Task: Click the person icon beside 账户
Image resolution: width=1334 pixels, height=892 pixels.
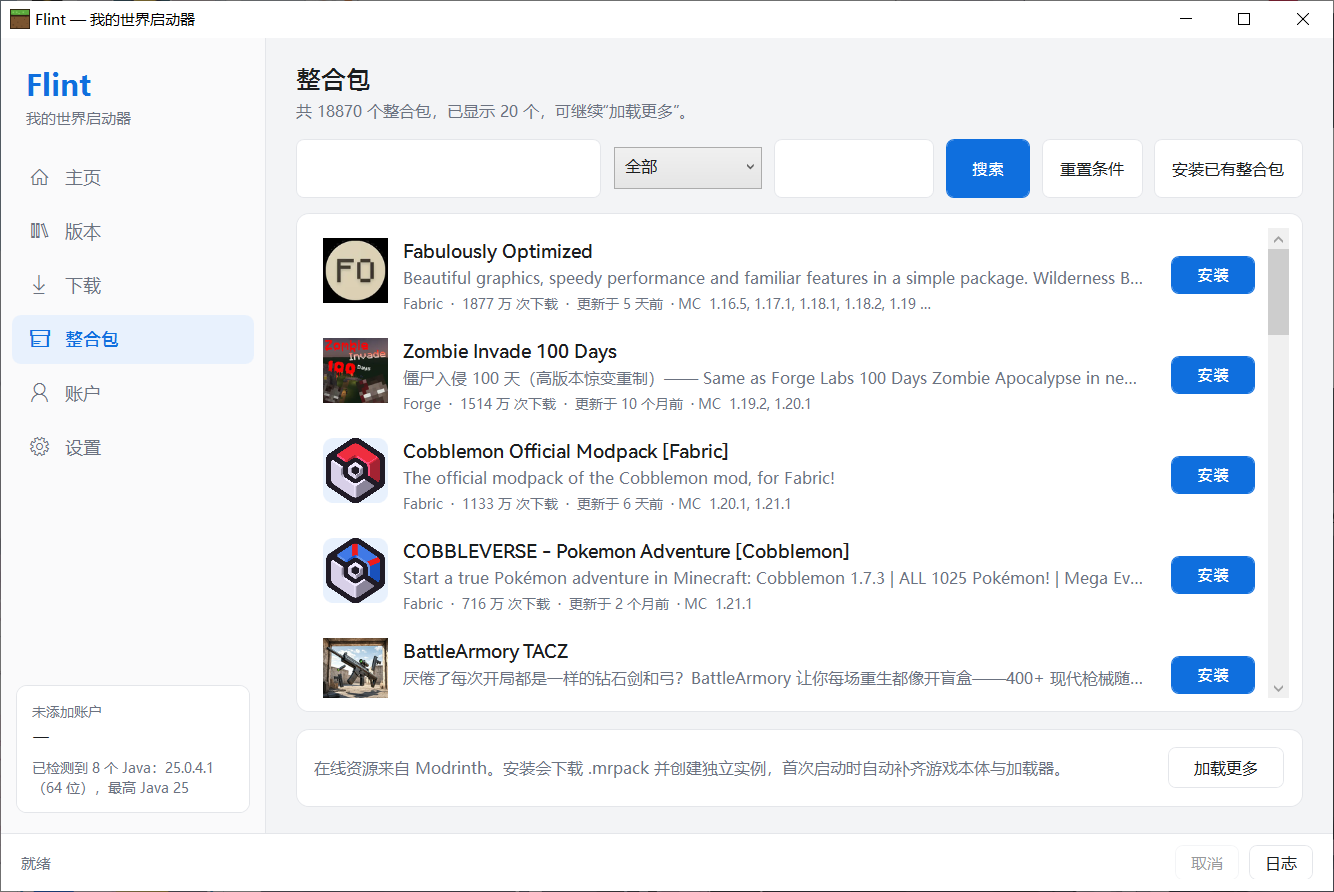Action: (39, 394)
